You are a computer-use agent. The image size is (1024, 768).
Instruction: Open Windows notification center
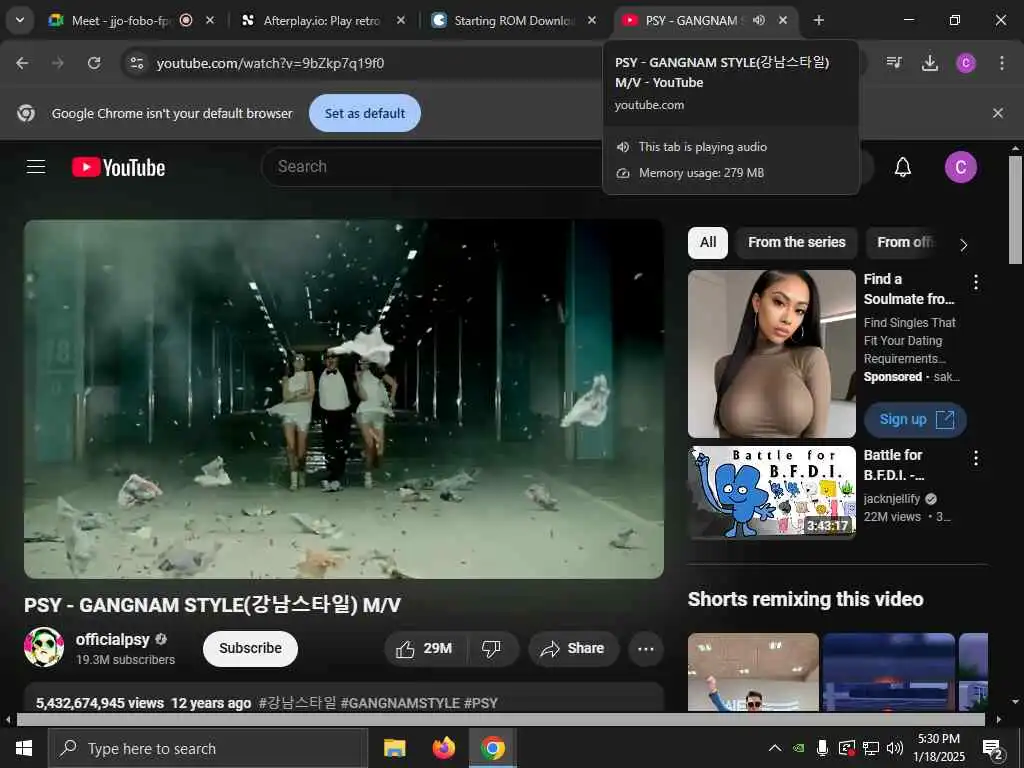click(x=993, y=749)
